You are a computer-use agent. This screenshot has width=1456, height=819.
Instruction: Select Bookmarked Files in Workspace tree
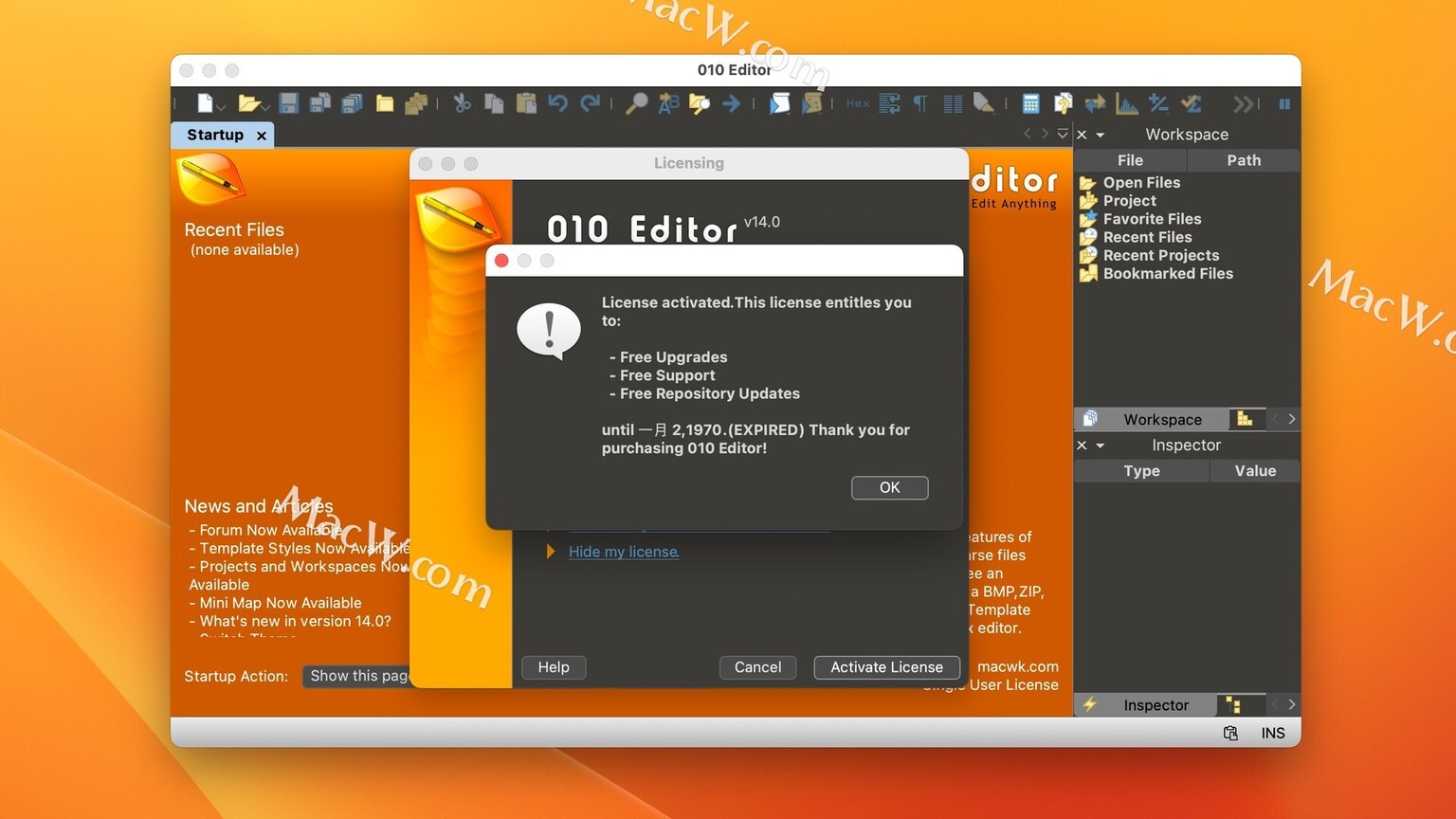1168,273
